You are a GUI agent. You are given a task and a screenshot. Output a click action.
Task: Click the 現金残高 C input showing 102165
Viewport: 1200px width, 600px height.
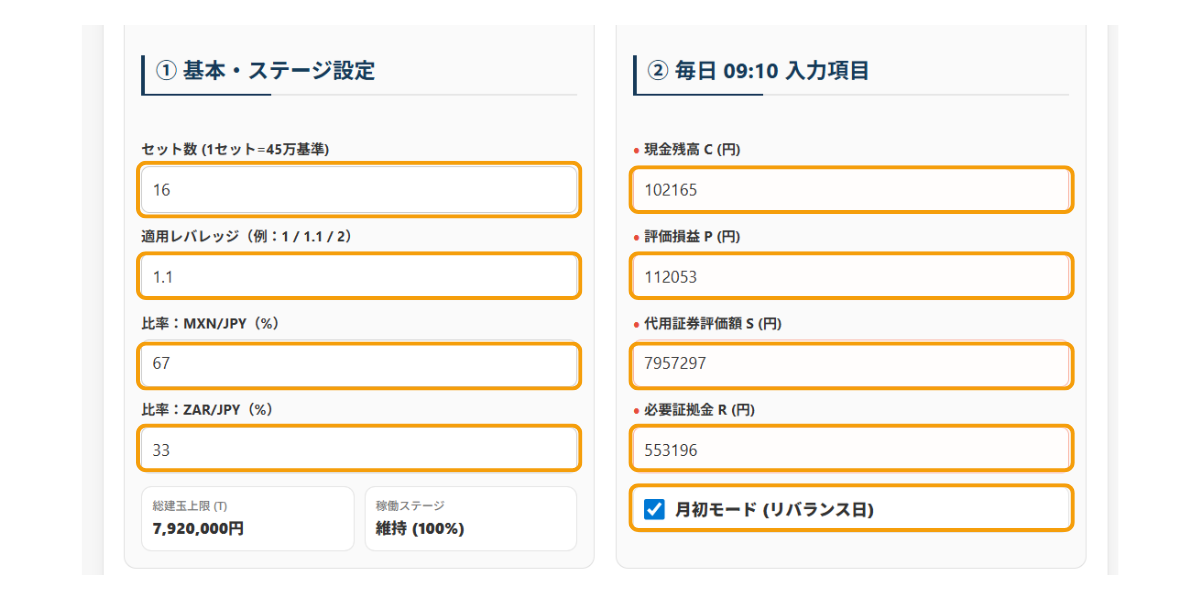pyautogui.click(x=851, y=190)
